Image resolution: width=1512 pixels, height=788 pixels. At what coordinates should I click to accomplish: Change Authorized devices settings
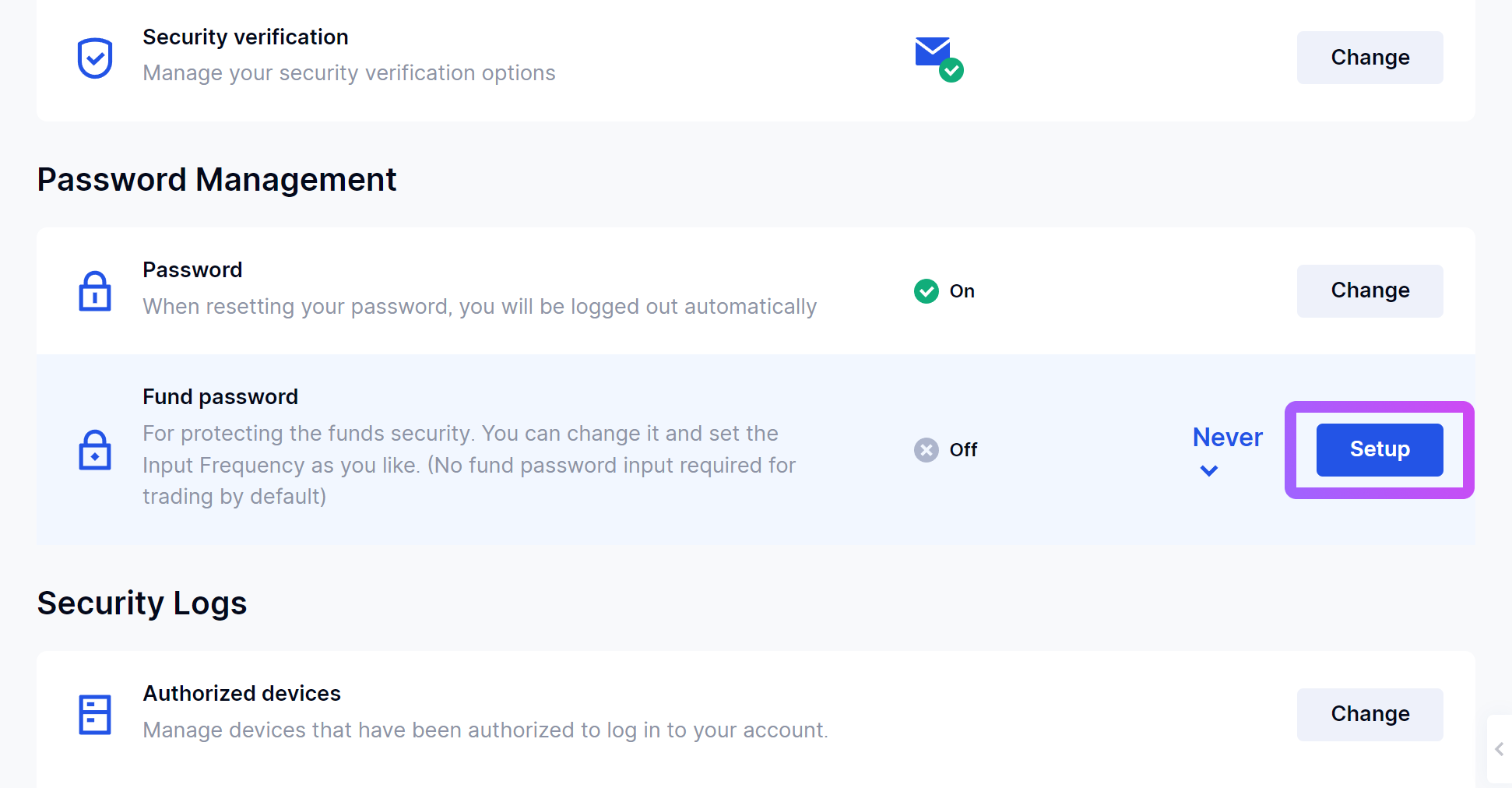tap(1370, 714)
